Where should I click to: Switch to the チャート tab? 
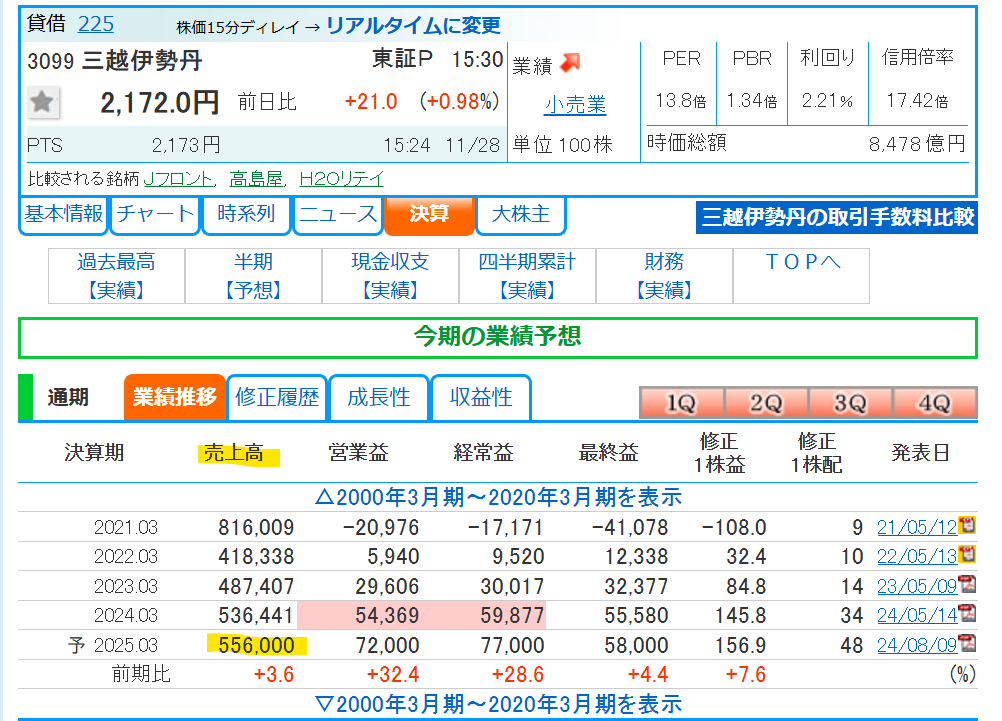click(x=155, y=215)
